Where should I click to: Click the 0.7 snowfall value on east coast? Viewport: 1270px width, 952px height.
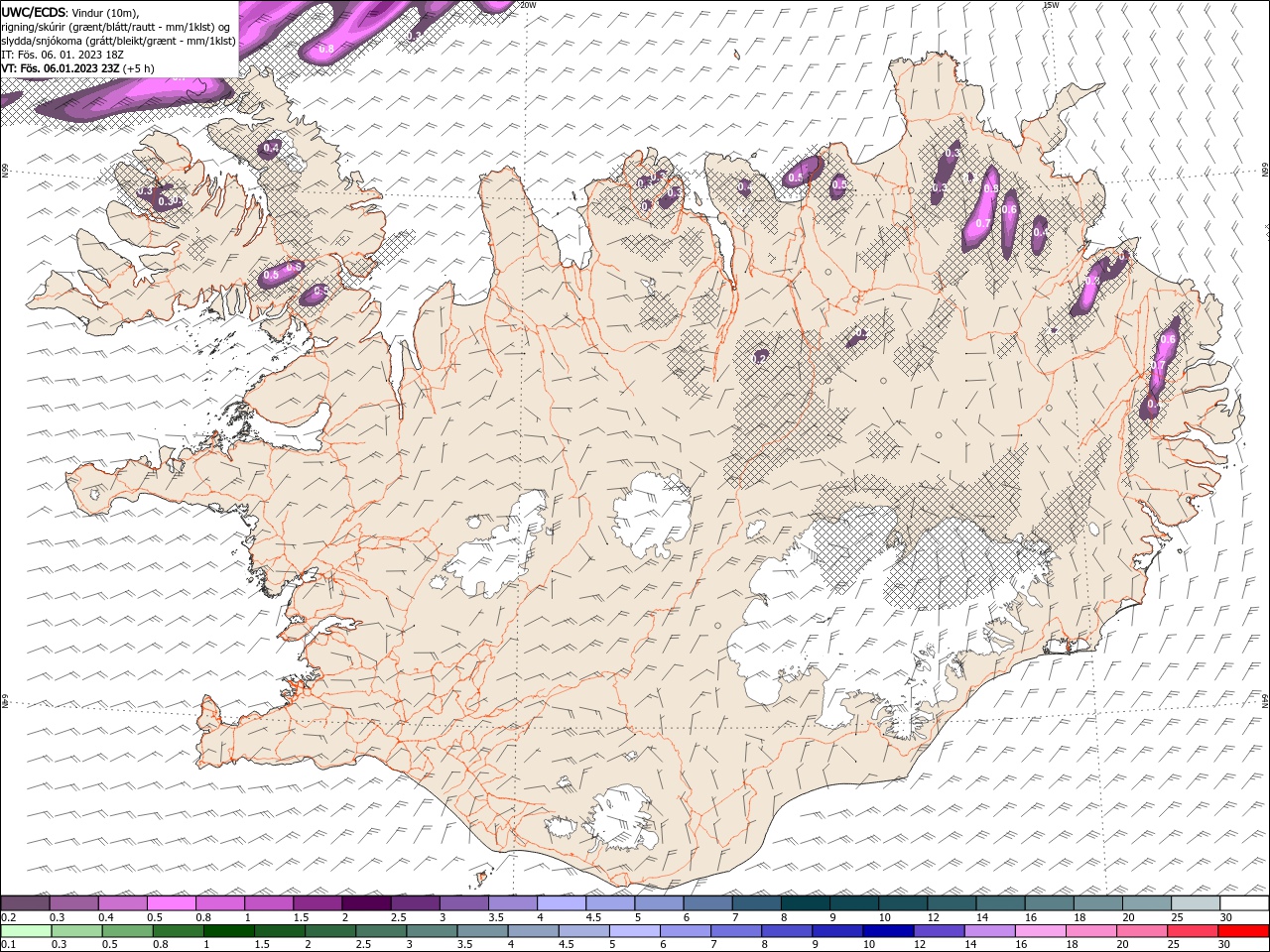pos(1157,366)
